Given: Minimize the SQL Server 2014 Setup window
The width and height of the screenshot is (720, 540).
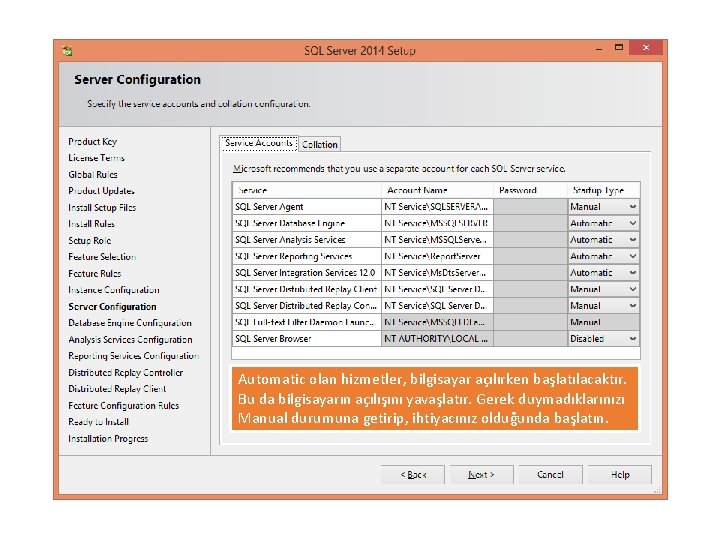Looking at the screenshot, I should 599,48.
